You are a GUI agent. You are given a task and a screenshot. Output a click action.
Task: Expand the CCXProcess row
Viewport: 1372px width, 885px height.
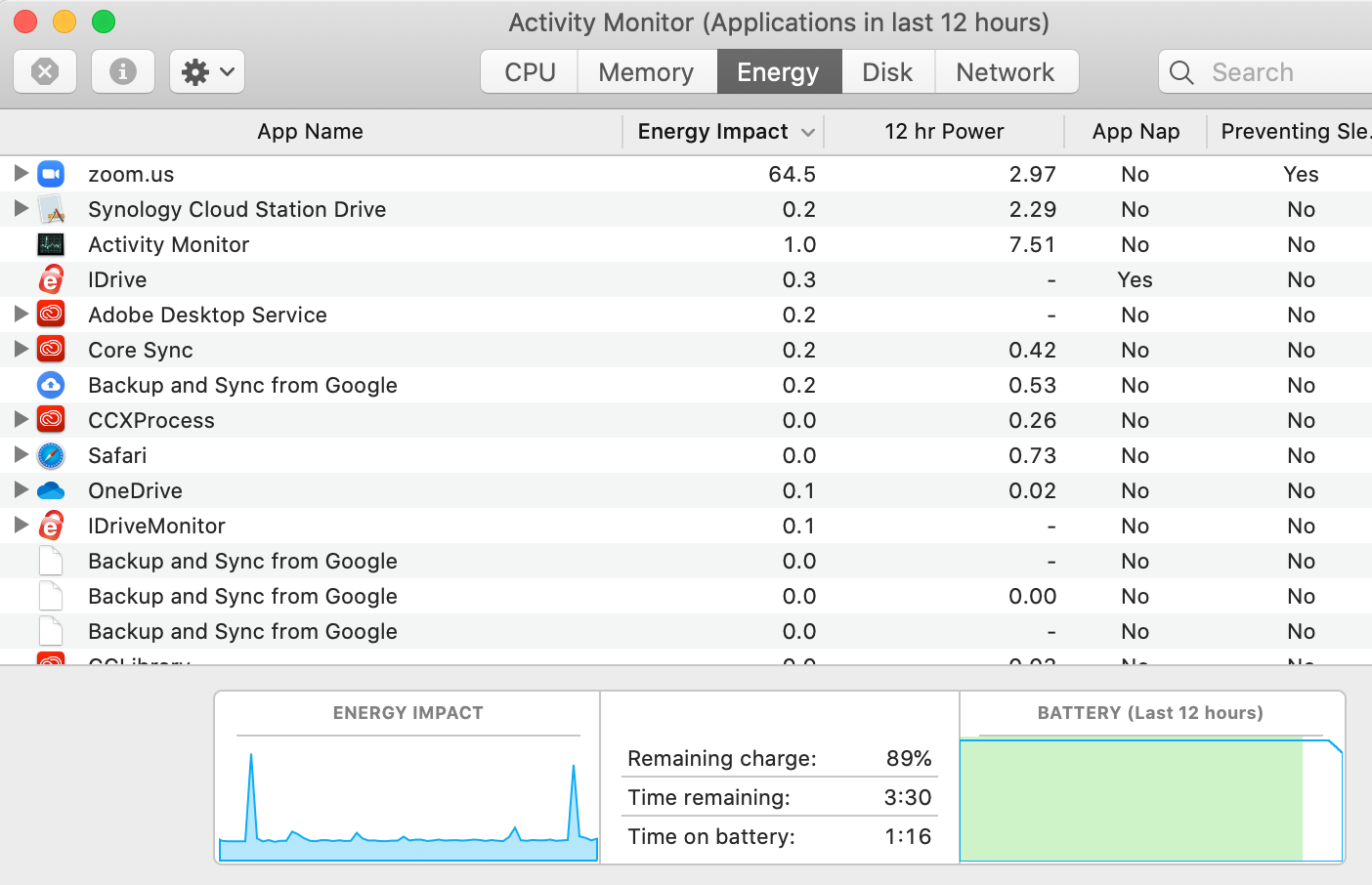pyautogui.click(x=21, y=419)
